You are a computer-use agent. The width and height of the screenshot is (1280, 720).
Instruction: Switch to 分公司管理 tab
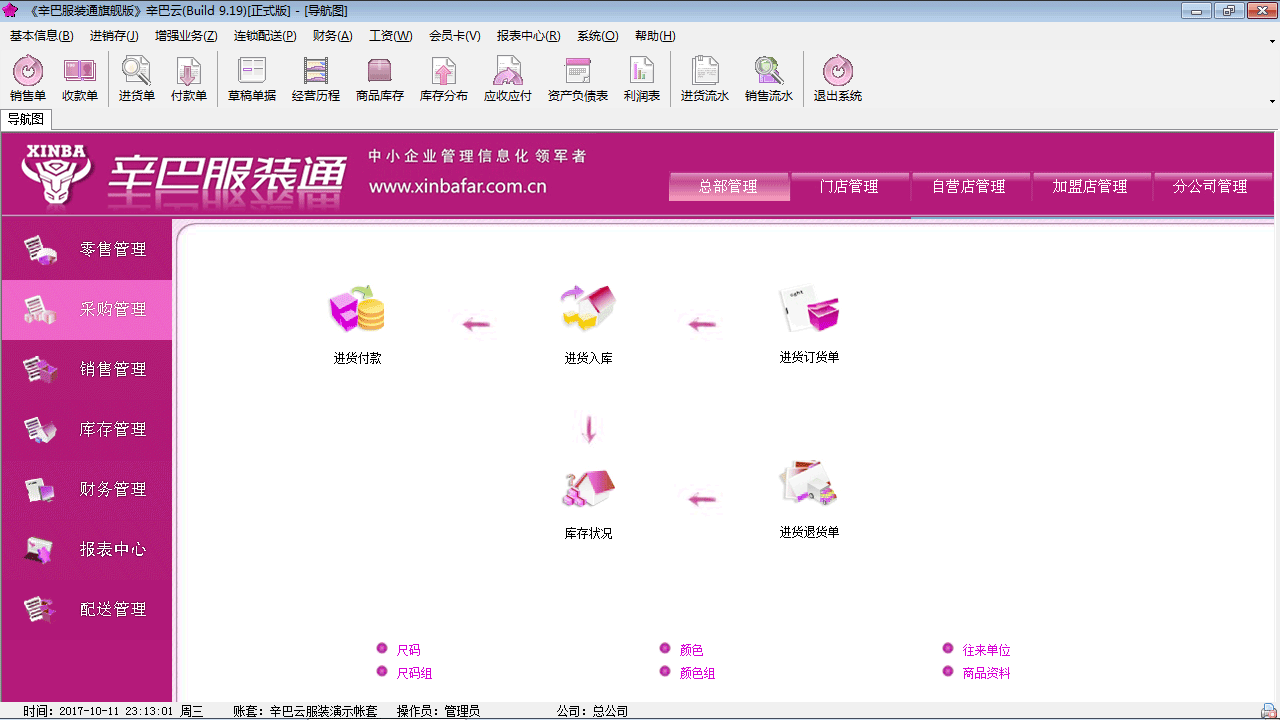[x=1211, y=186]
